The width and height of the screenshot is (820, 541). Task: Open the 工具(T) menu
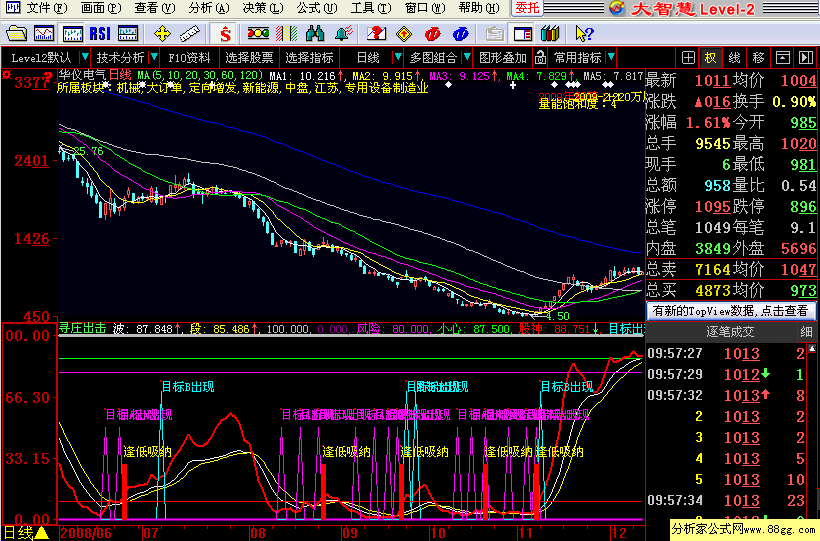point(371,8)
